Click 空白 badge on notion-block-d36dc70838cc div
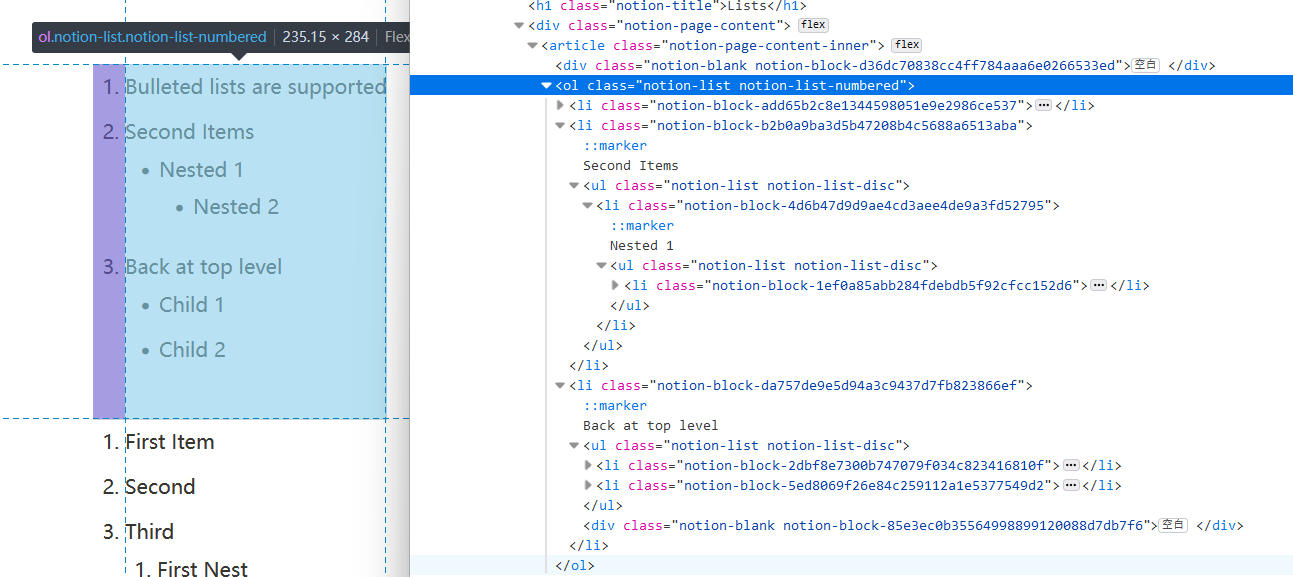Image resolution: width=1293 pixels, height=577 pixels. (x=1145, y=65)
